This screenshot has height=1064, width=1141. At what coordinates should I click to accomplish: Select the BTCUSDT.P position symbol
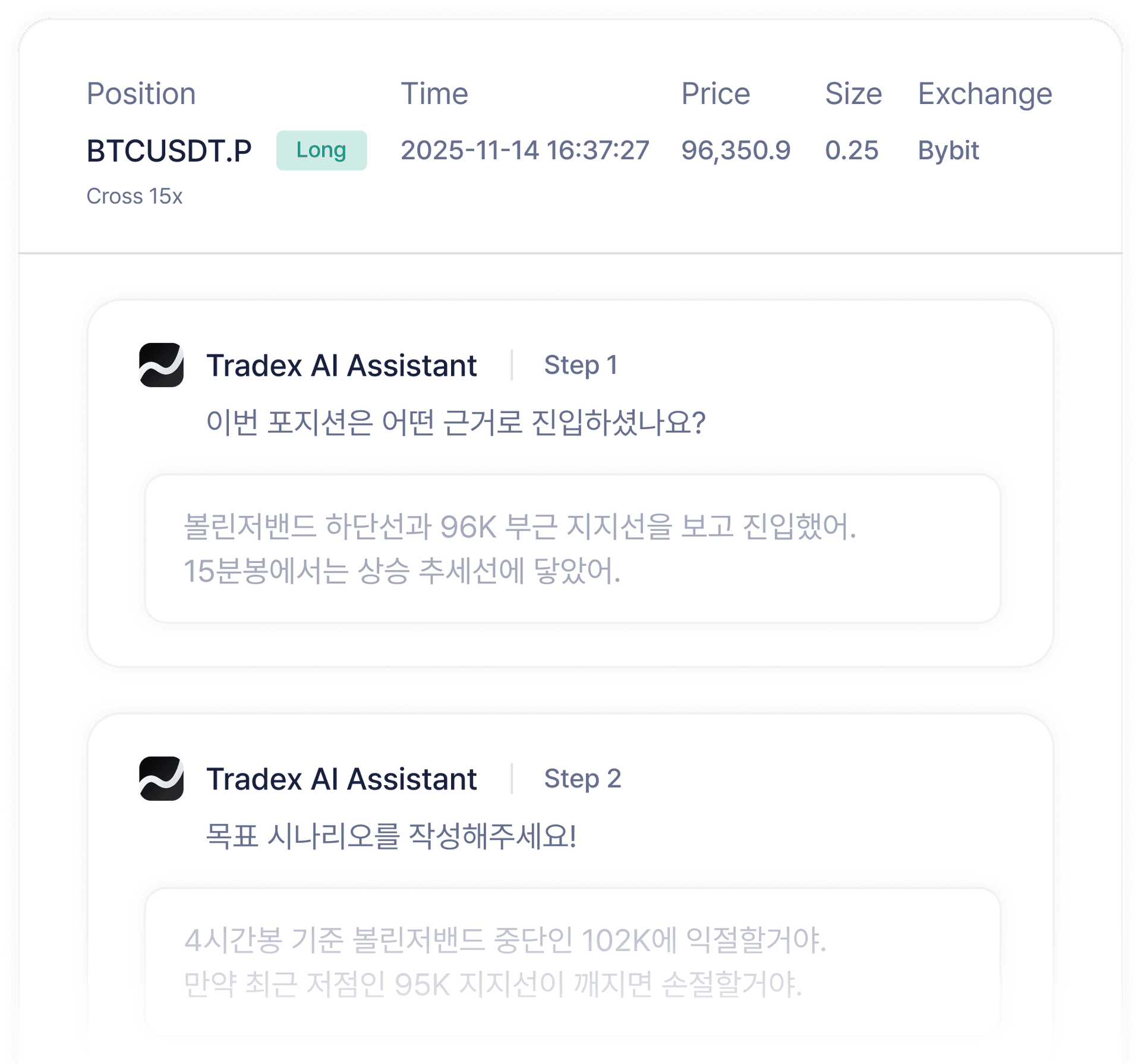169,150
